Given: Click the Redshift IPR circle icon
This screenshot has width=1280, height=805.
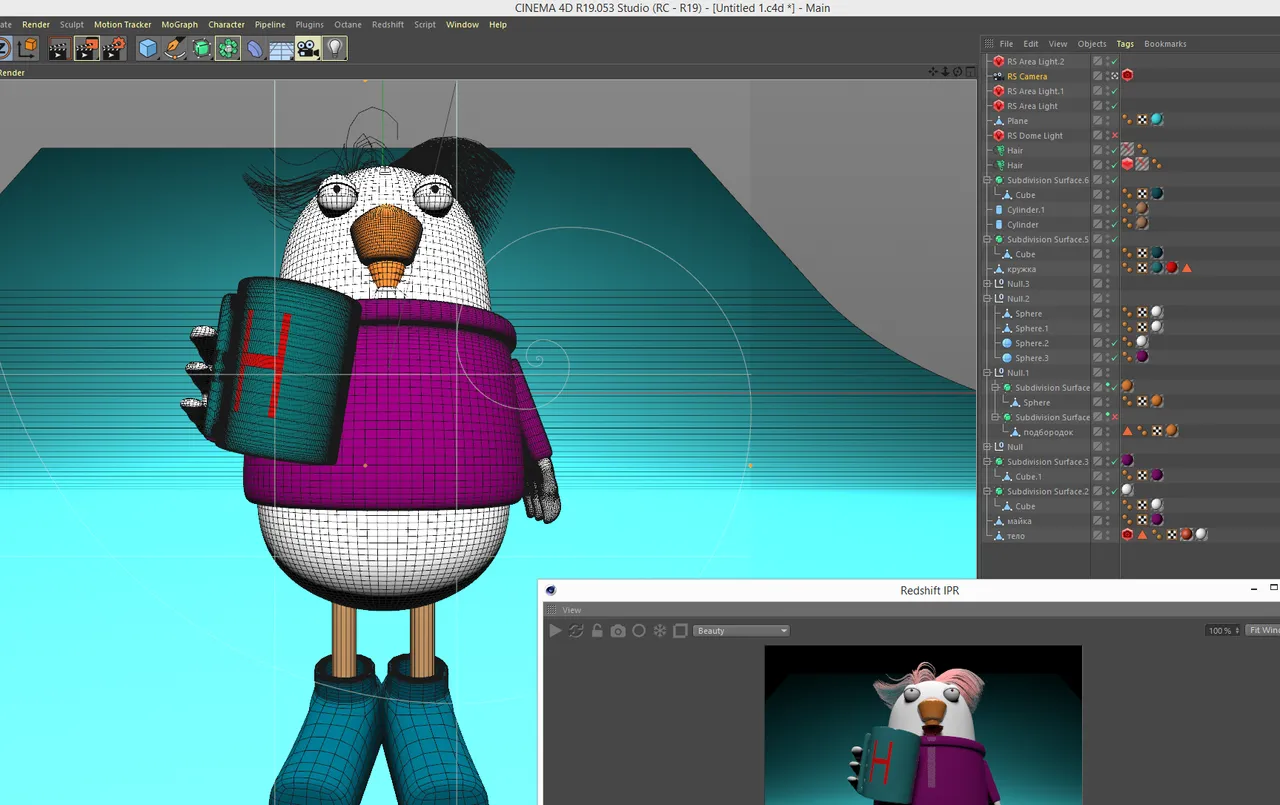Looking at the screenshot, I should tap(639, 631).
